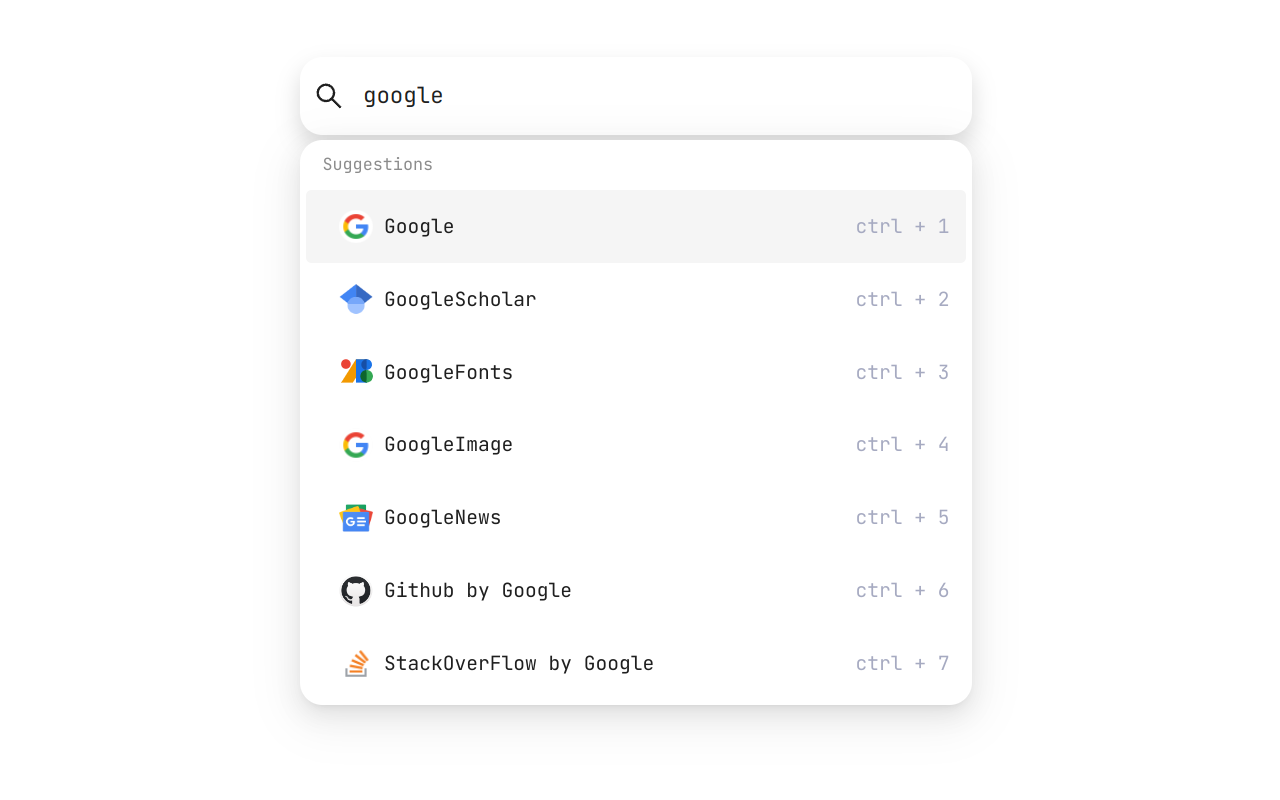Click the Google logo icon in first suggestion
Viewport: 1280px width, 800px height.
click(x=356, y=227)
